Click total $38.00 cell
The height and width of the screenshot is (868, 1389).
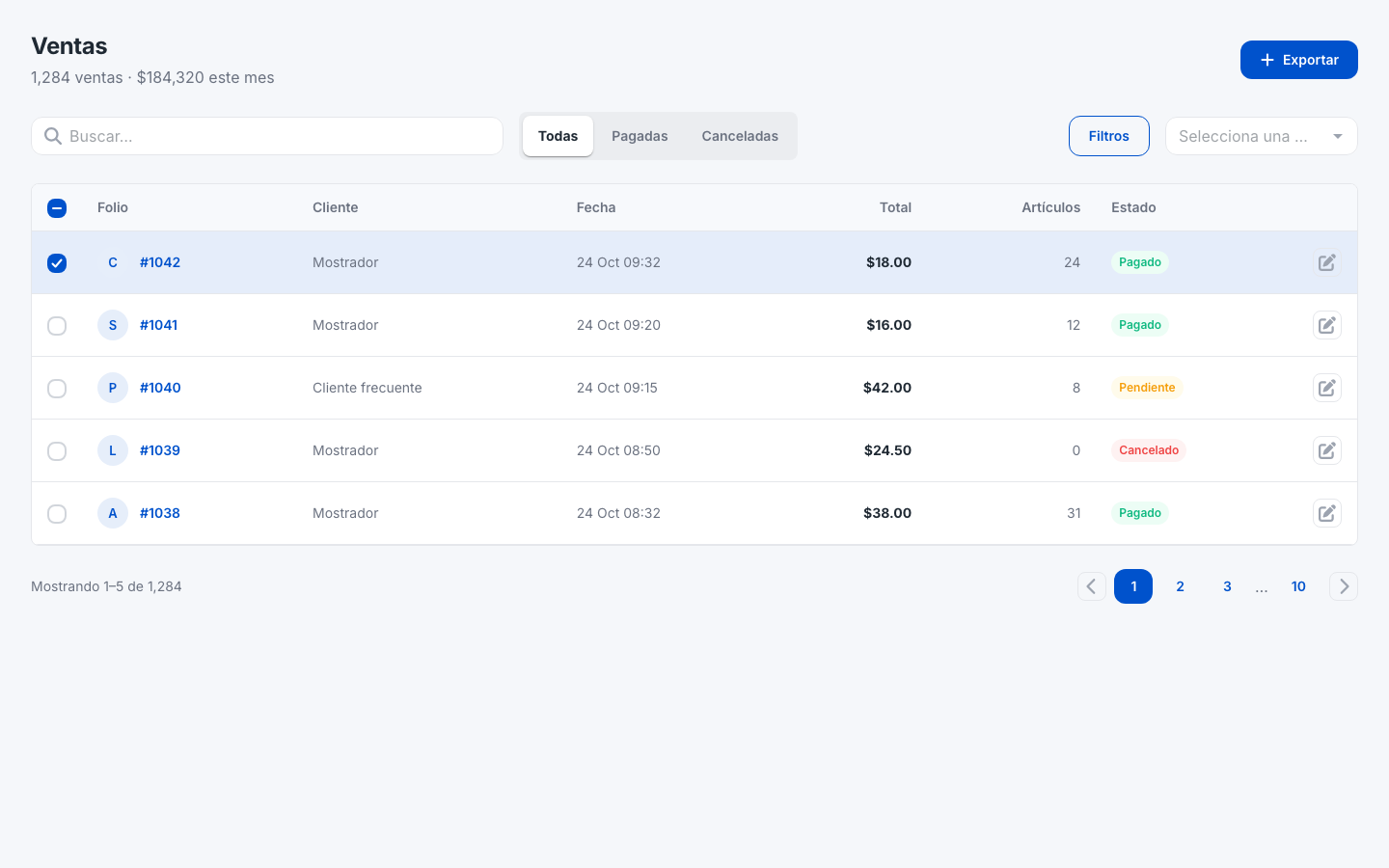(x=887, y=513)
